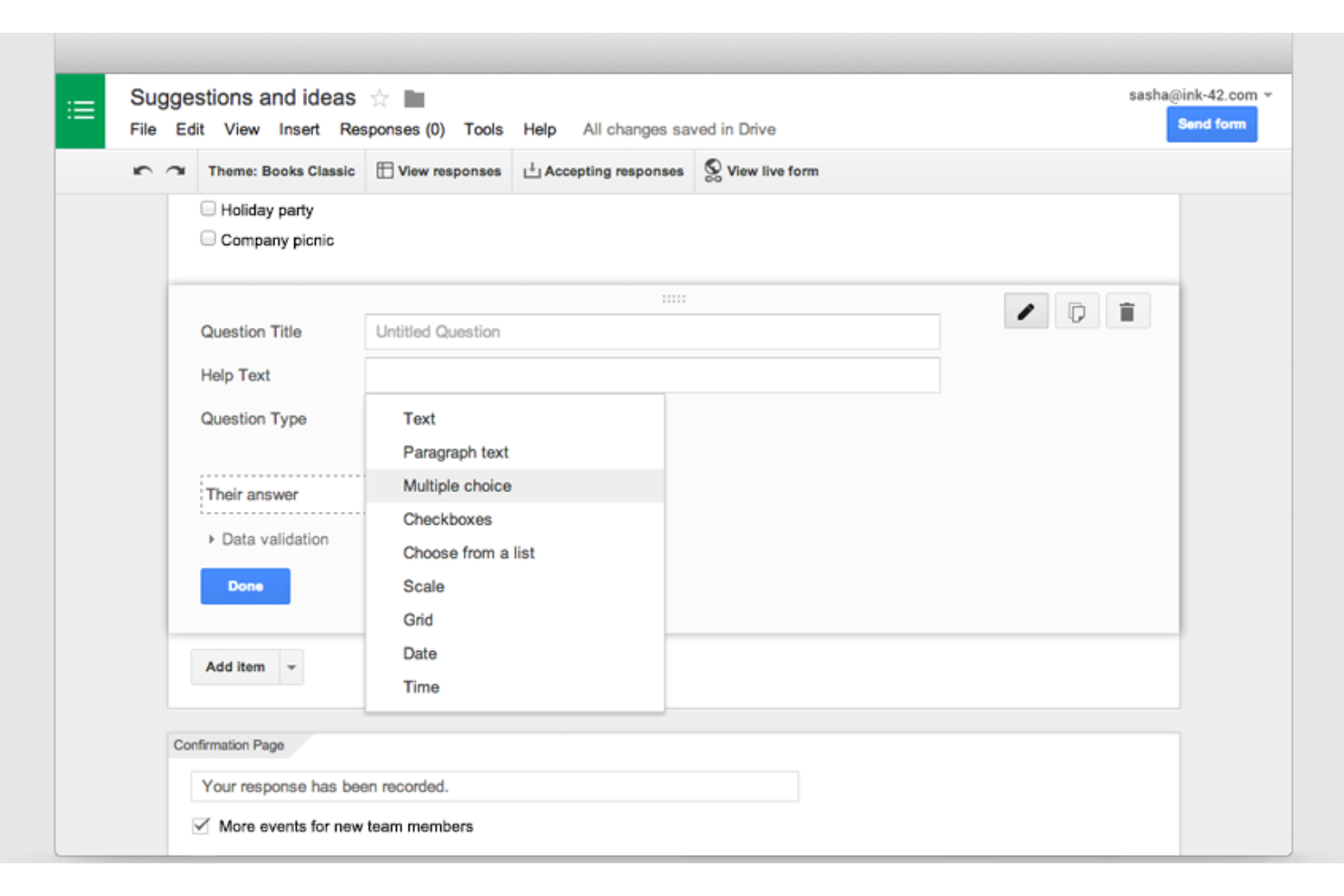This screenshot has width=1344, height=896.
Task: Uncheck More events for new team members
Action: coord(201,825)
